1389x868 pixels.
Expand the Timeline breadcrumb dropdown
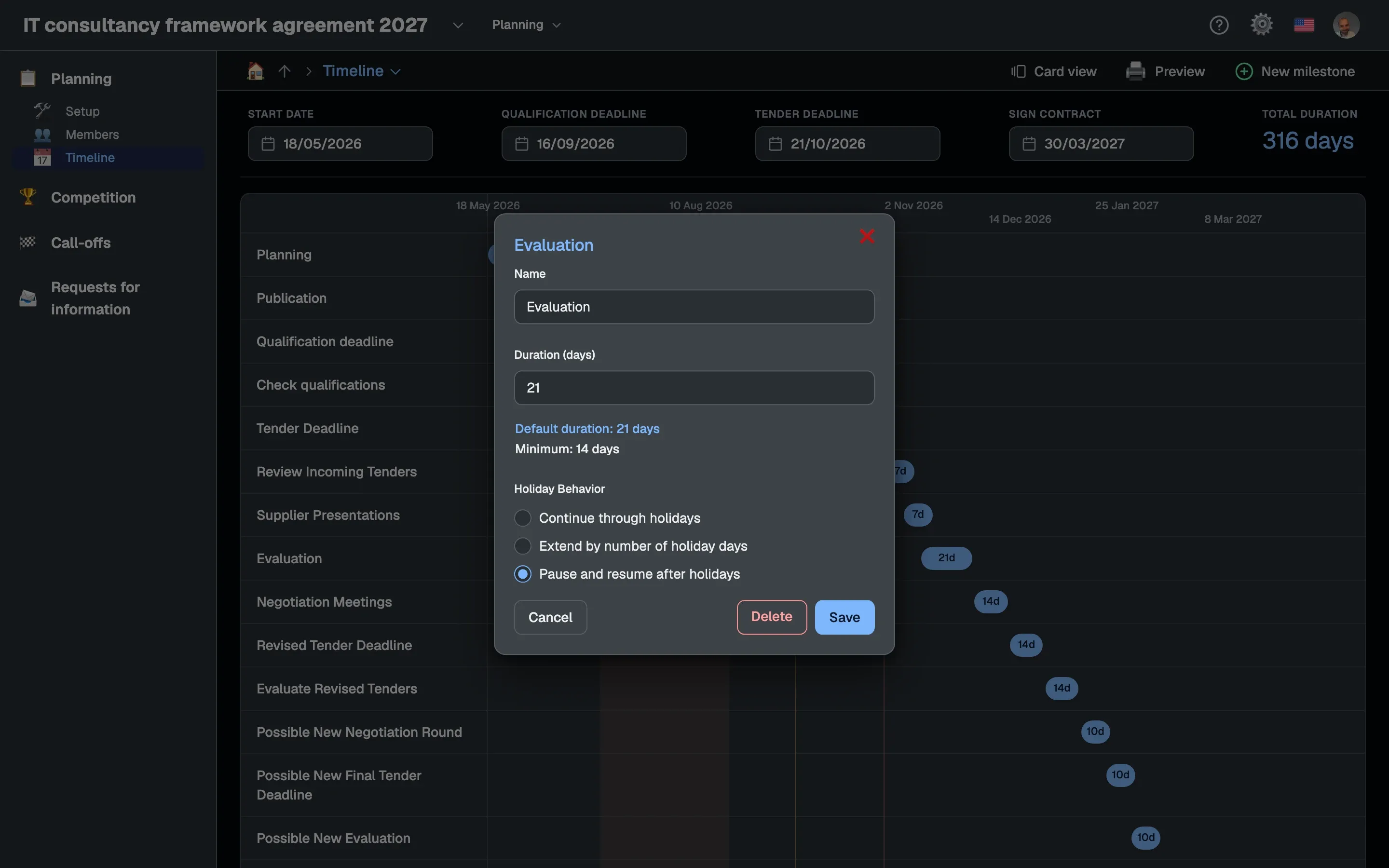(x=395, y=72)
